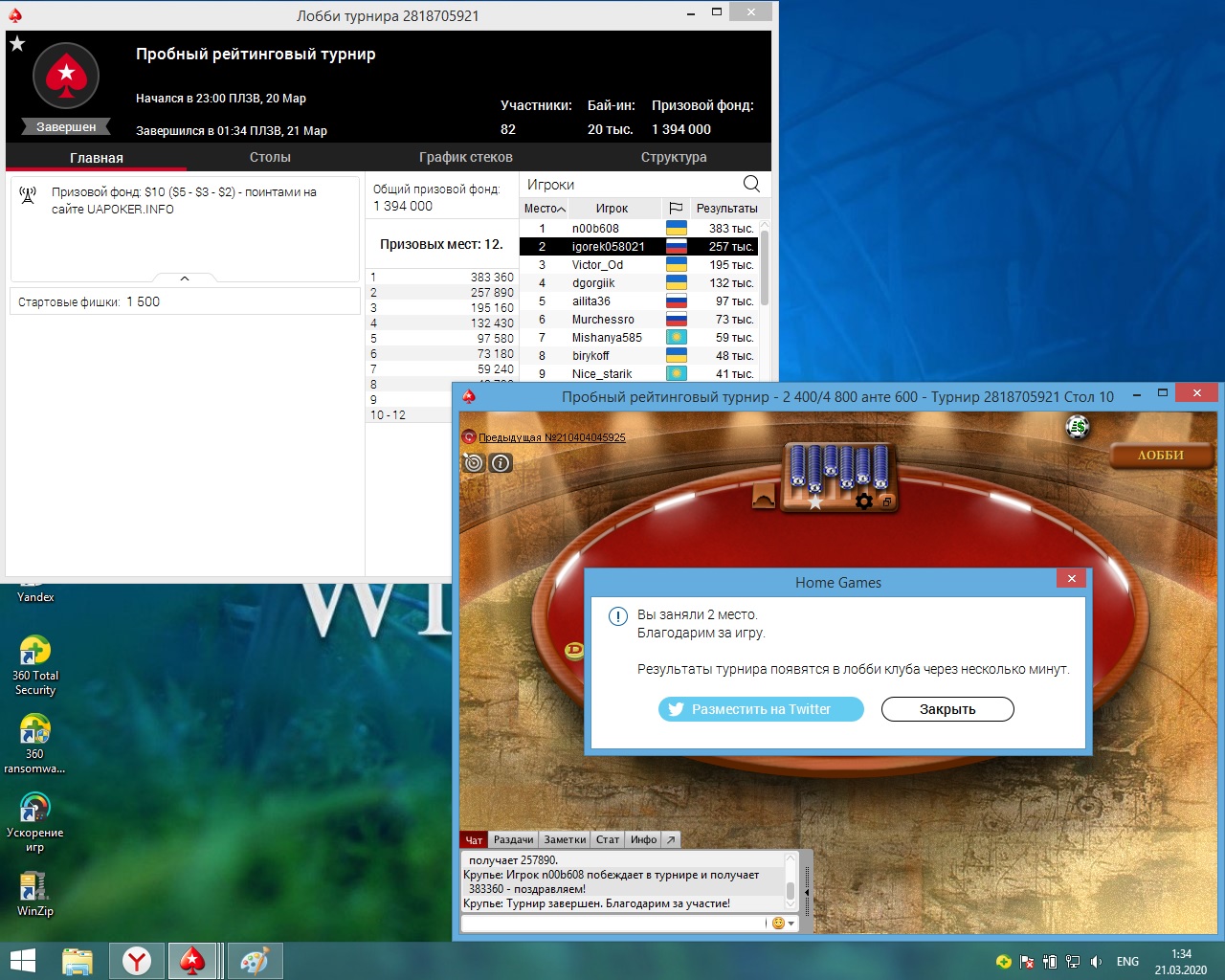This screenshot has height=980, width=1225.
Task: Click the ENG language indicator in tray
Action: (x=1127, y=961)
